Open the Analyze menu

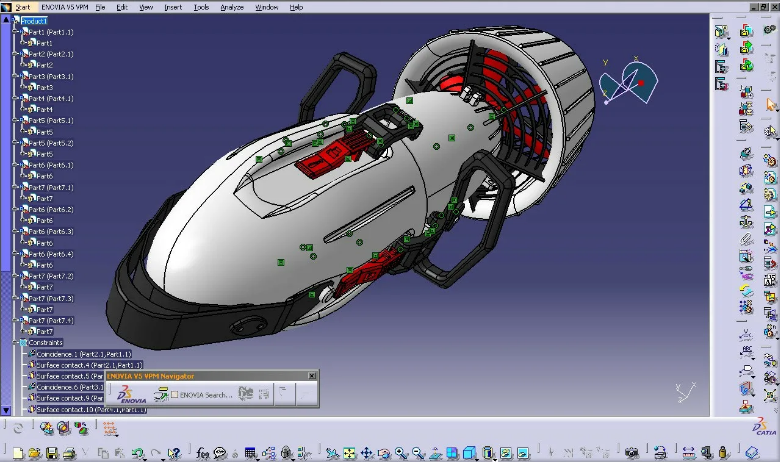231,7
